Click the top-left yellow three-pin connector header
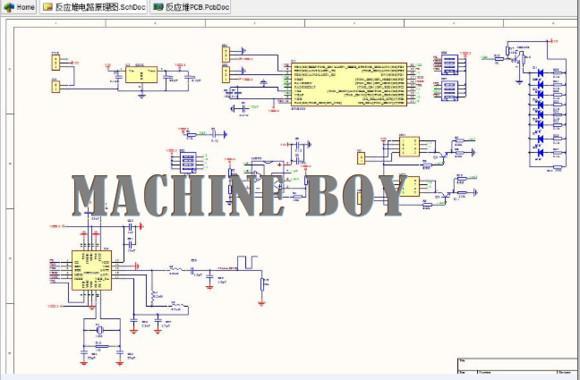The height and width of the screenshot is (380, 580). 55,62
